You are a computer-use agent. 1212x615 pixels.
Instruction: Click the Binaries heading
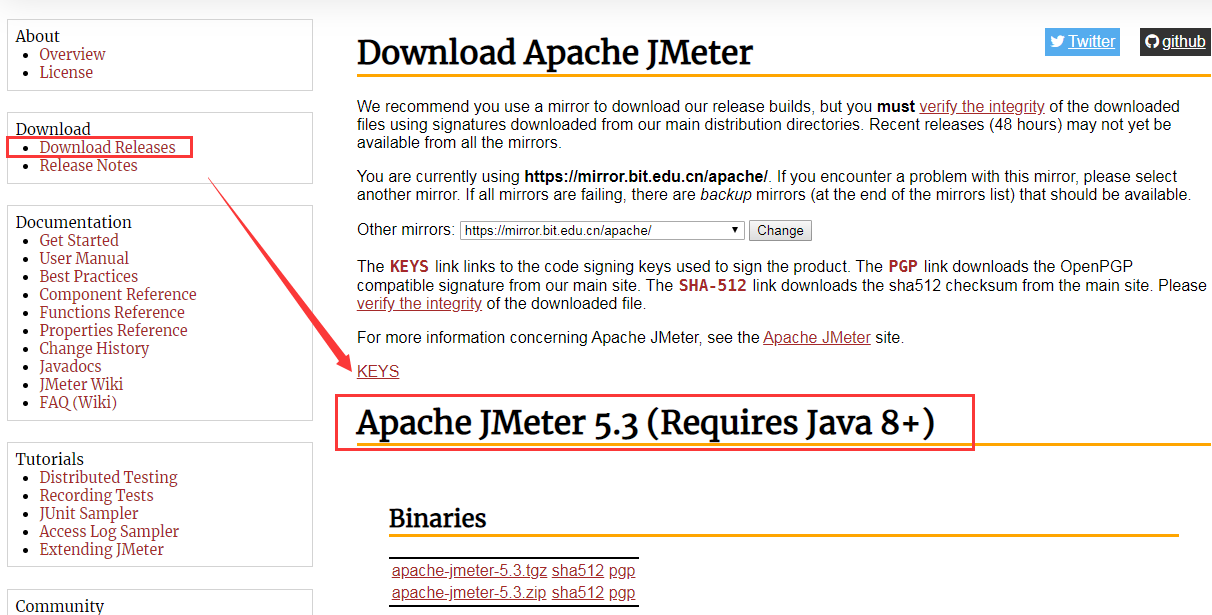coord(438,518)
